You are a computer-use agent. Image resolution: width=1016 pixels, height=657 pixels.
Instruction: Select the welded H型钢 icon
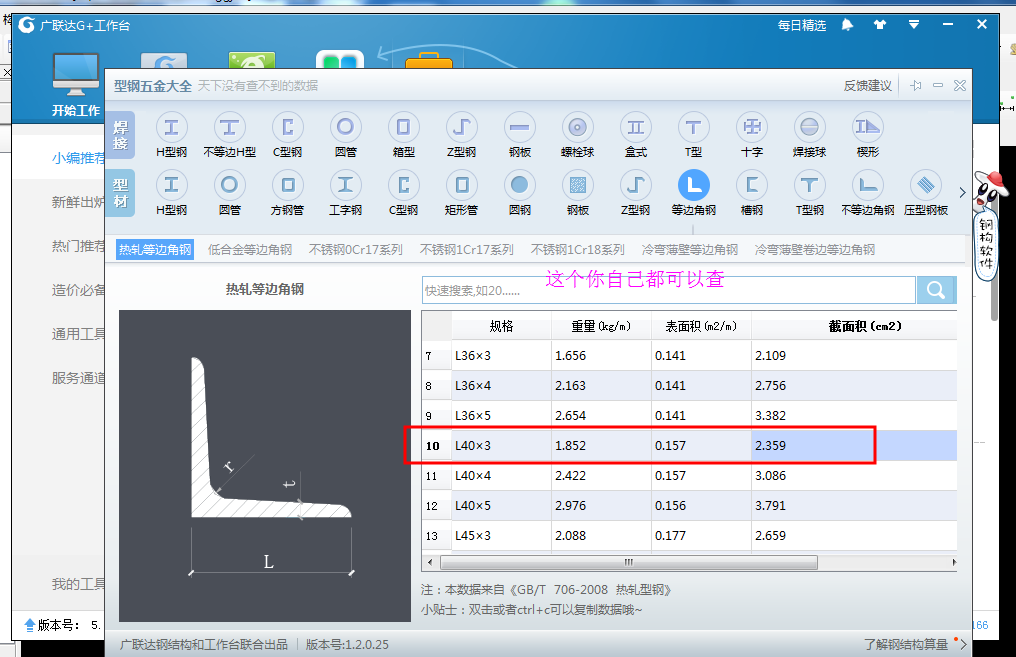[172, 127]
